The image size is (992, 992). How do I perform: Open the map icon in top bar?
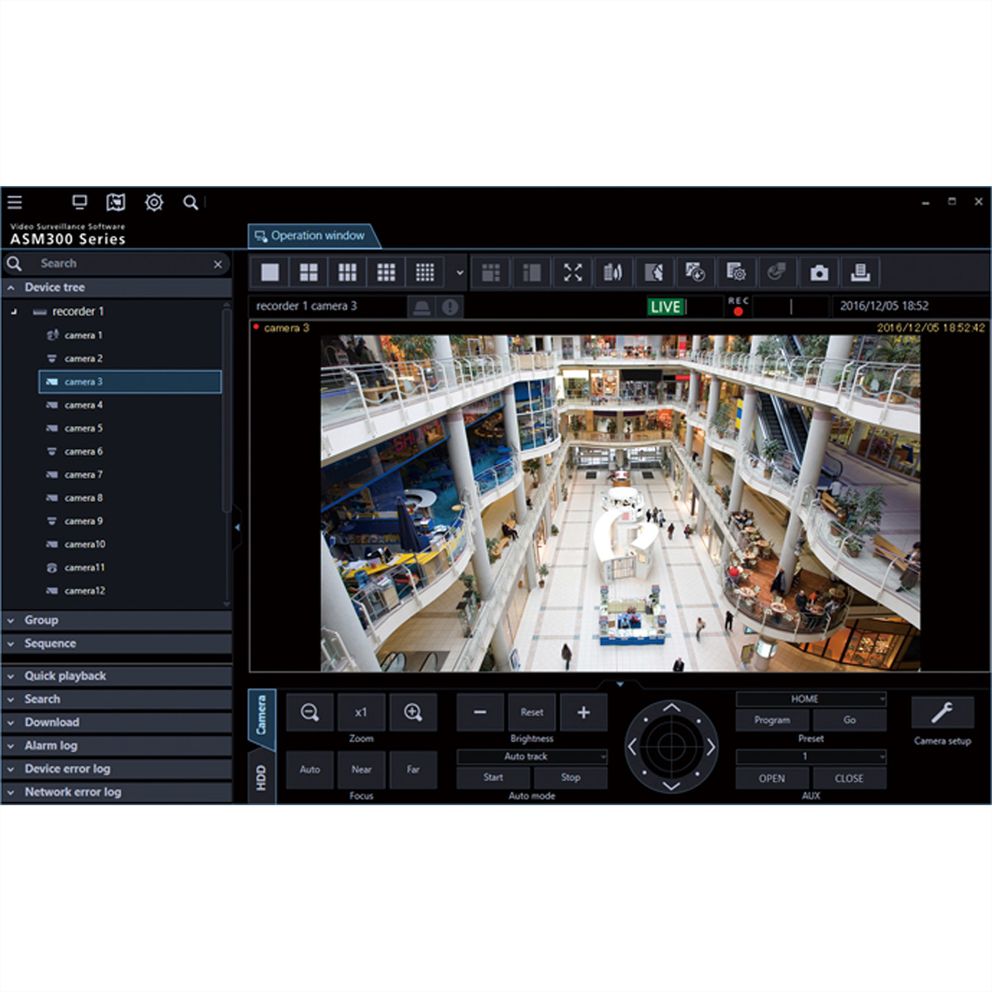tap(116, 203)
